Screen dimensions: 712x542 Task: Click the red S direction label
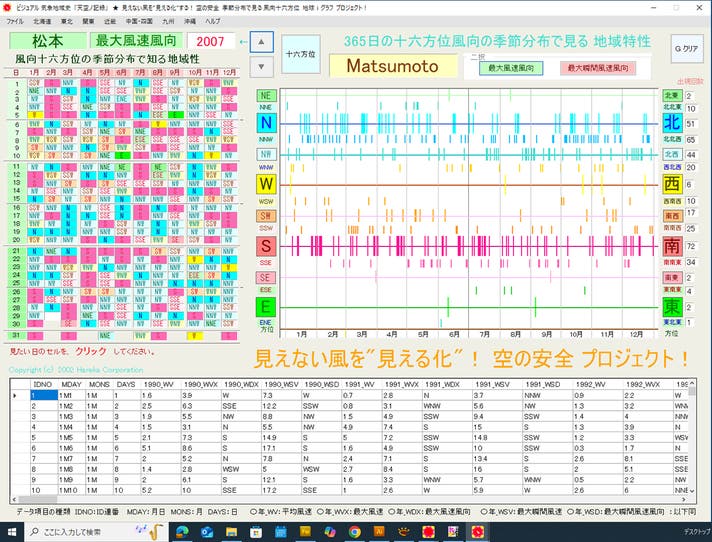266,246
